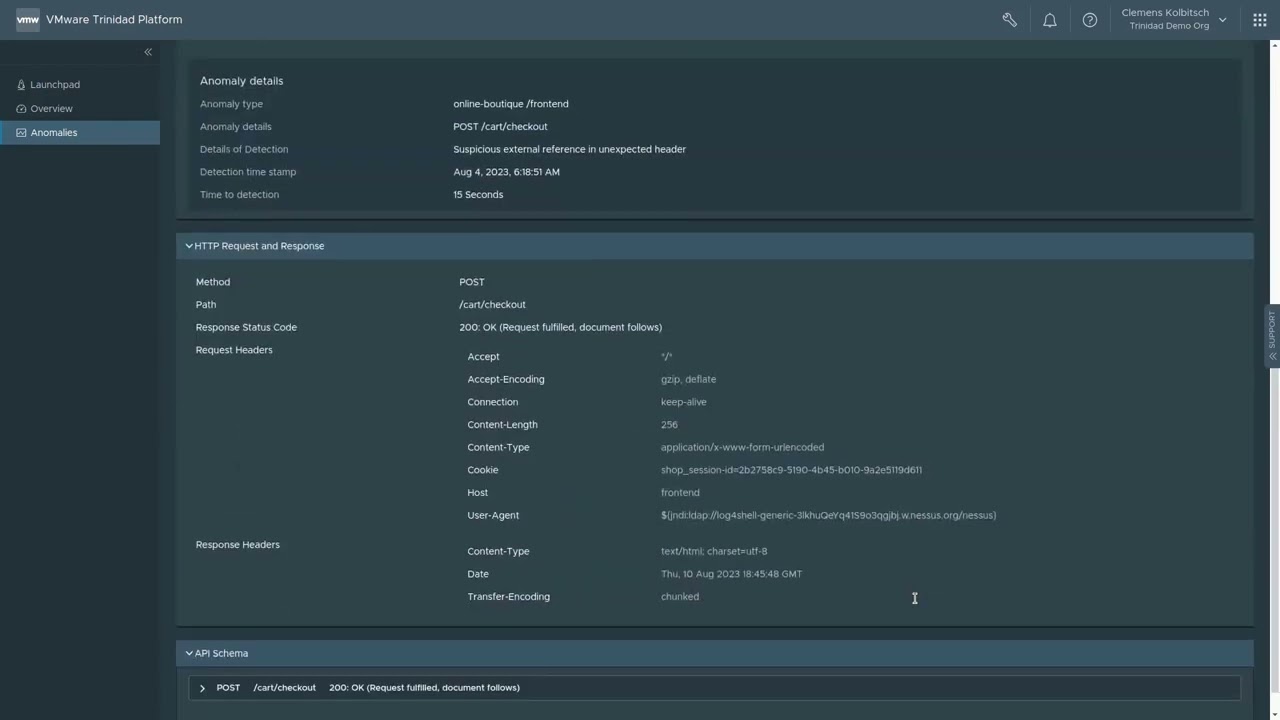This screenshot has width=1280, height=720.
Task: Click Transfer-Encoding value 'chunked'
Action: (680, 597)
